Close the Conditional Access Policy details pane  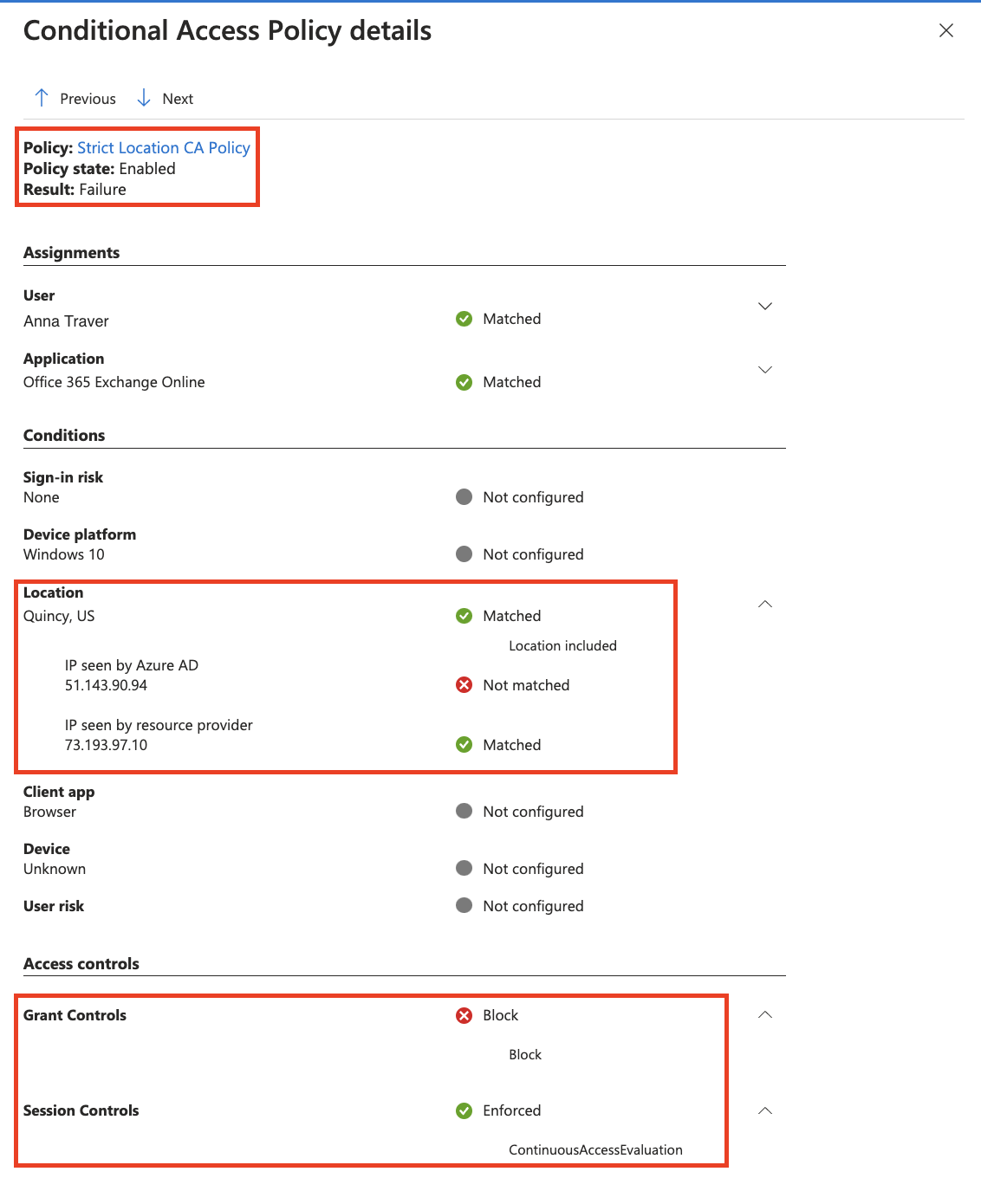tap(945, 30)
